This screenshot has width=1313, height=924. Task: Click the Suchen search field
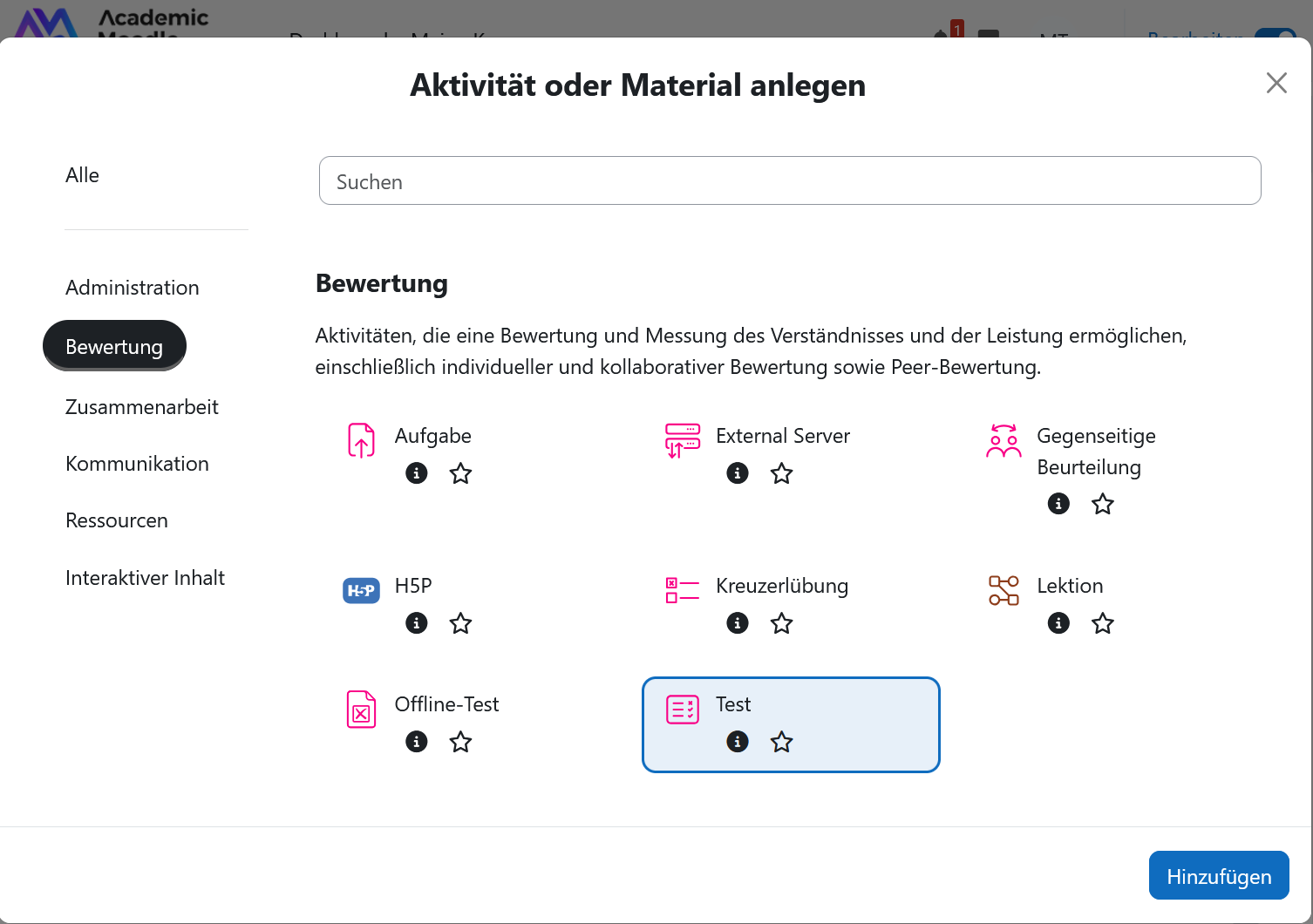tap(790, 180)
